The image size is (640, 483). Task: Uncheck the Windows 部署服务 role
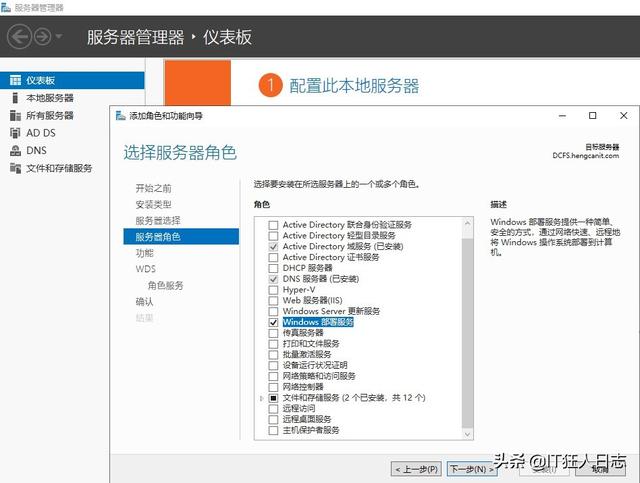pos(273,322)
